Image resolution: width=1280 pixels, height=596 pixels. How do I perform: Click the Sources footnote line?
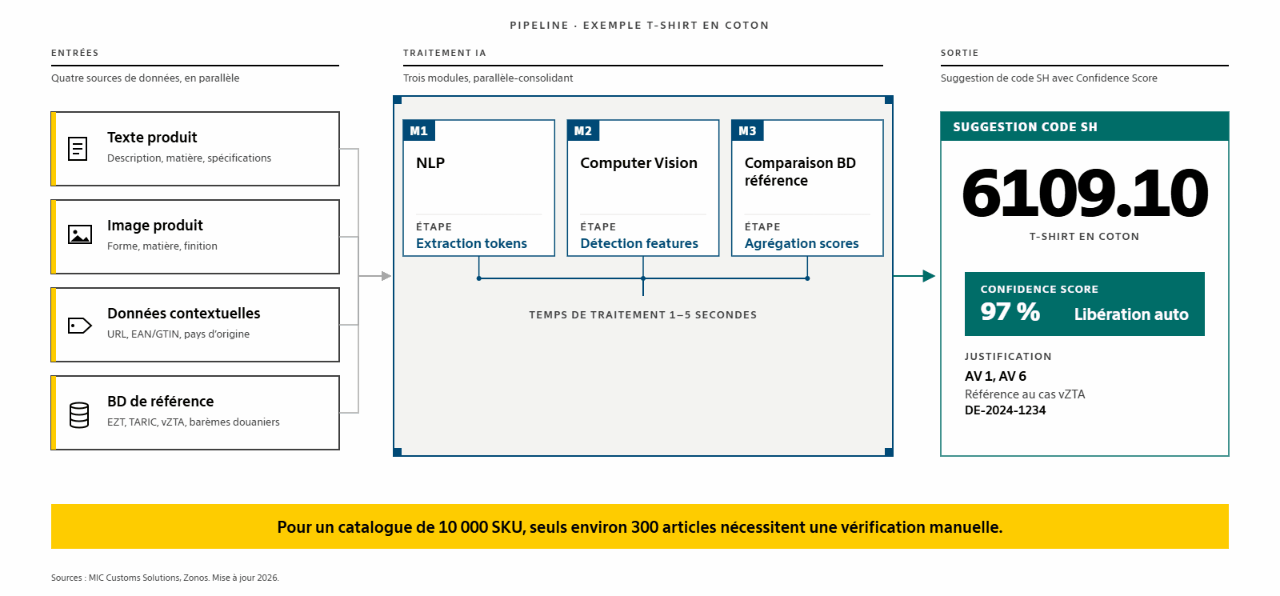[165, 578]
